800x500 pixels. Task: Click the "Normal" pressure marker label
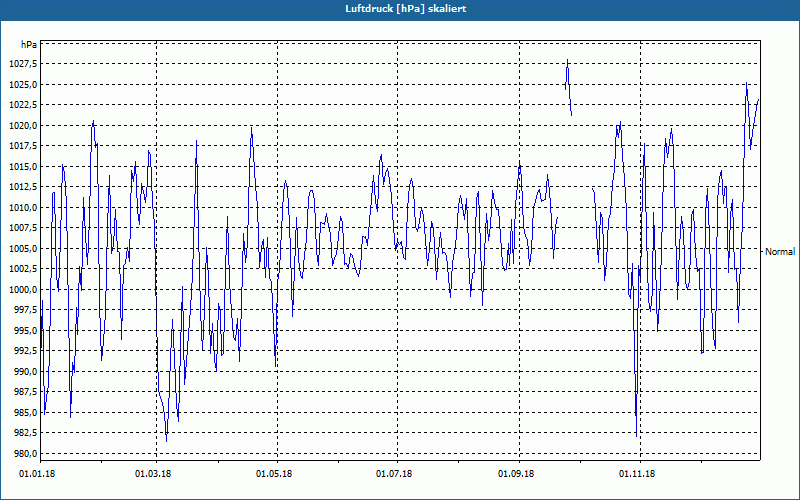[x=780, y=252]
